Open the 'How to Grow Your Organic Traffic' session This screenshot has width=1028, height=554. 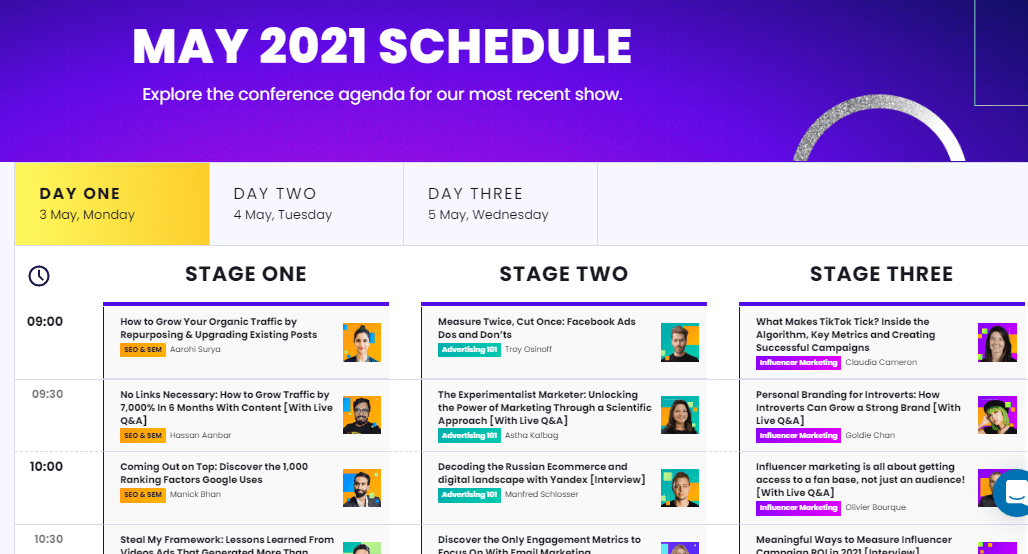point(218,328)
